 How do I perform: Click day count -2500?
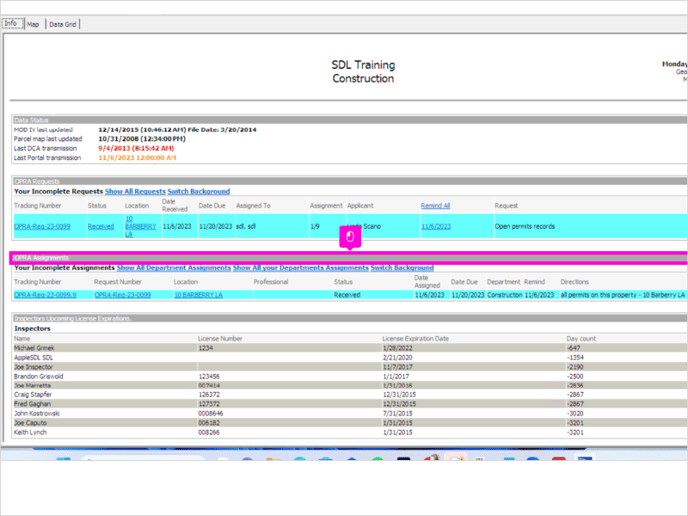575,376
